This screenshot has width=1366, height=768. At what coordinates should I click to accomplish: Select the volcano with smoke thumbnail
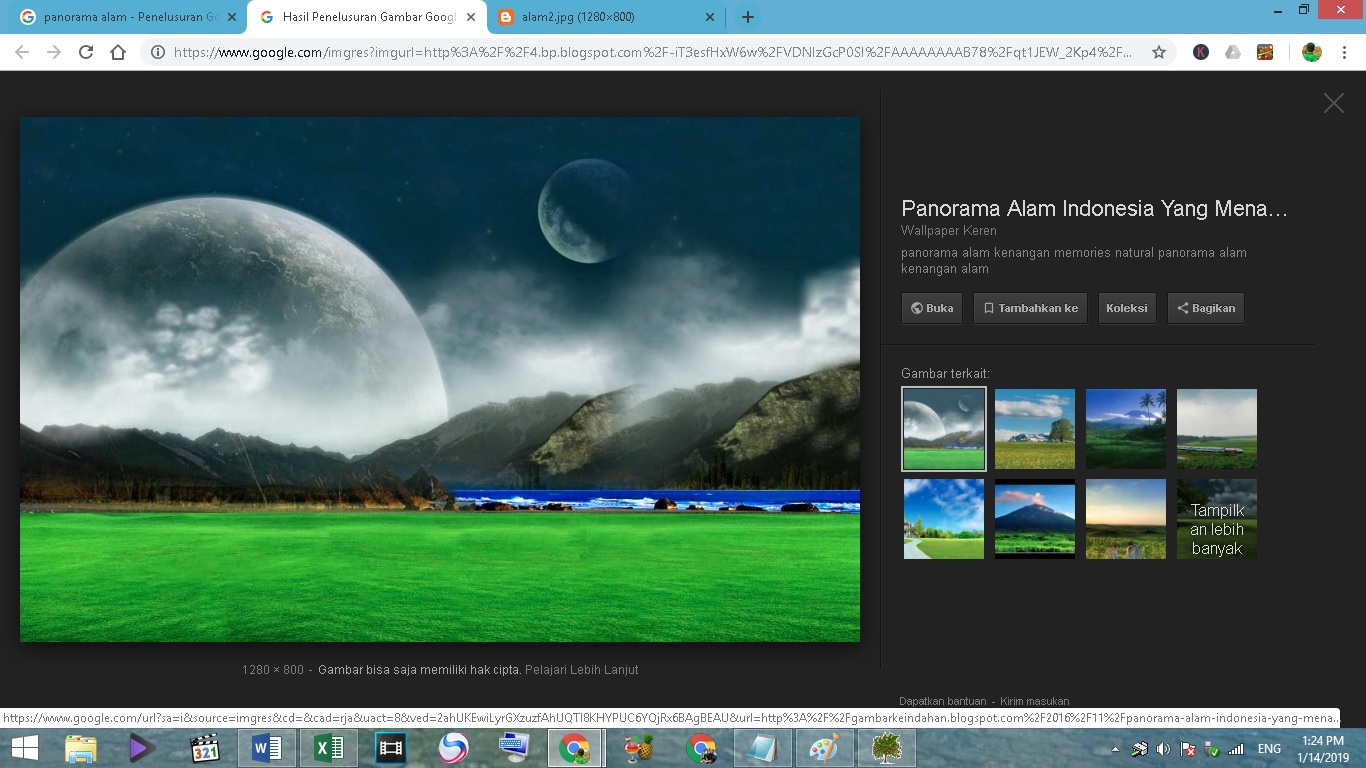1035,519
